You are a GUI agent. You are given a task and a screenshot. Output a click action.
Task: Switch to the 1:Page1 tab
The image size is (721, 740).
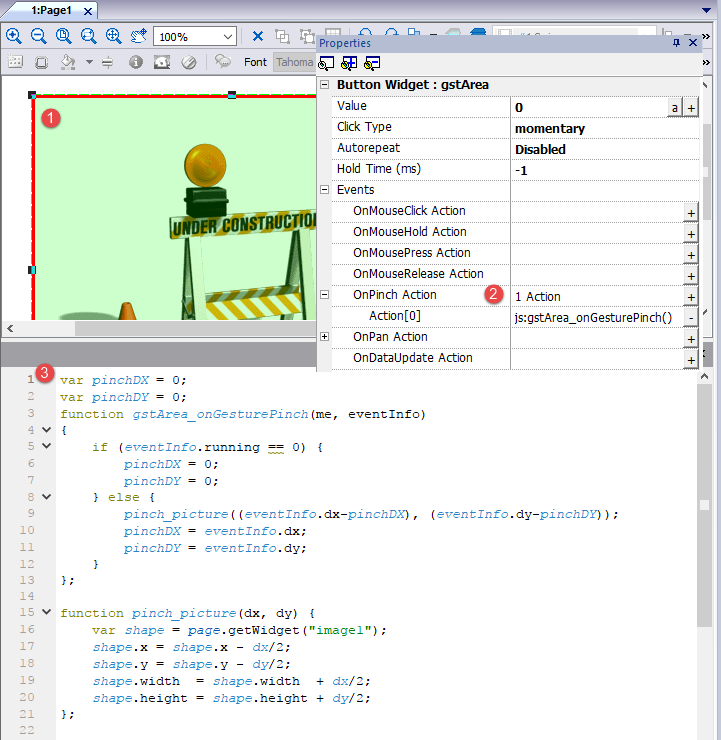(50, 10)
